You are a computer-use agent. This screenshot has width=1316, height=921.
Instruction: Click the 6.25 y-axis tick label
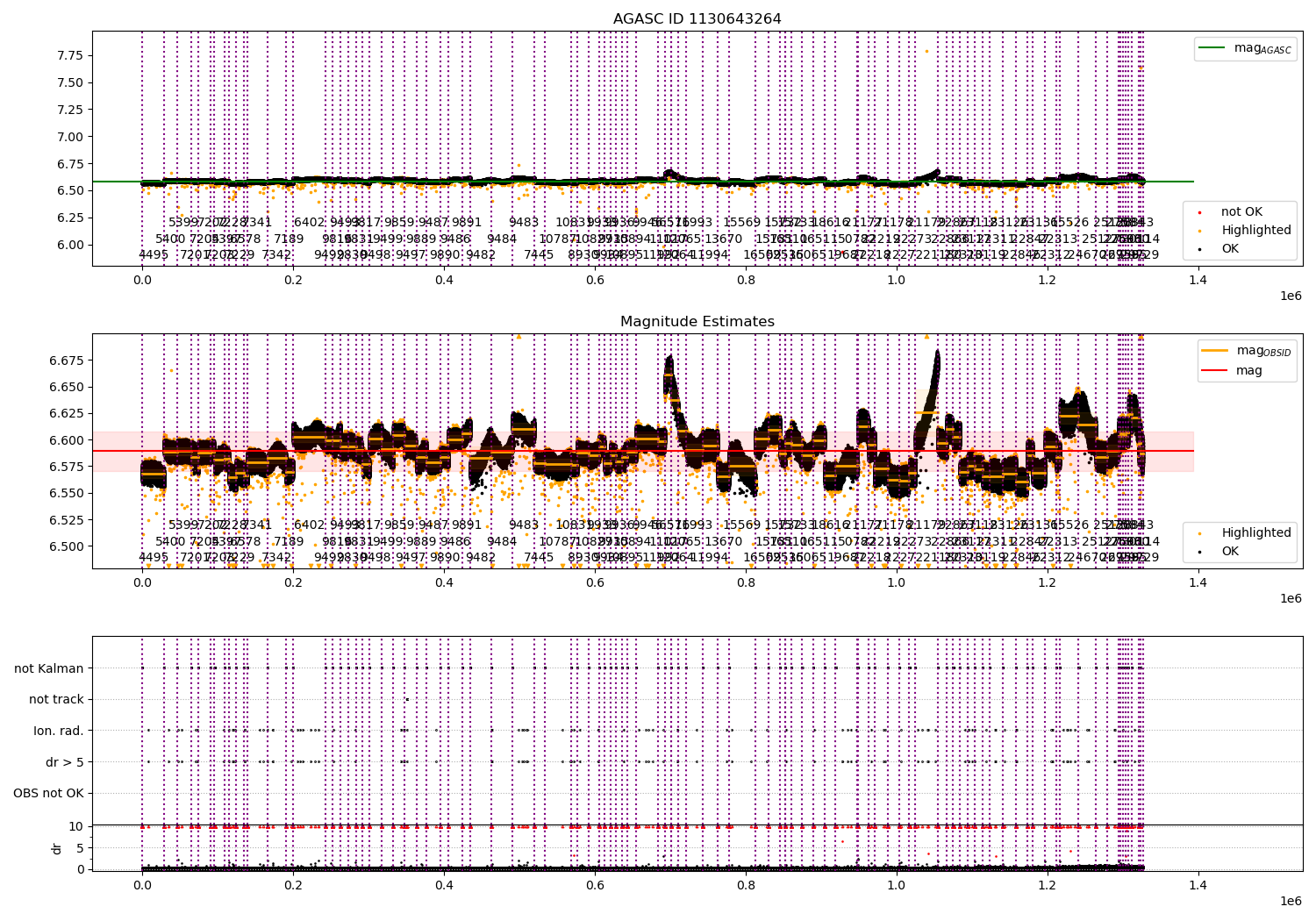pos(70,218)
